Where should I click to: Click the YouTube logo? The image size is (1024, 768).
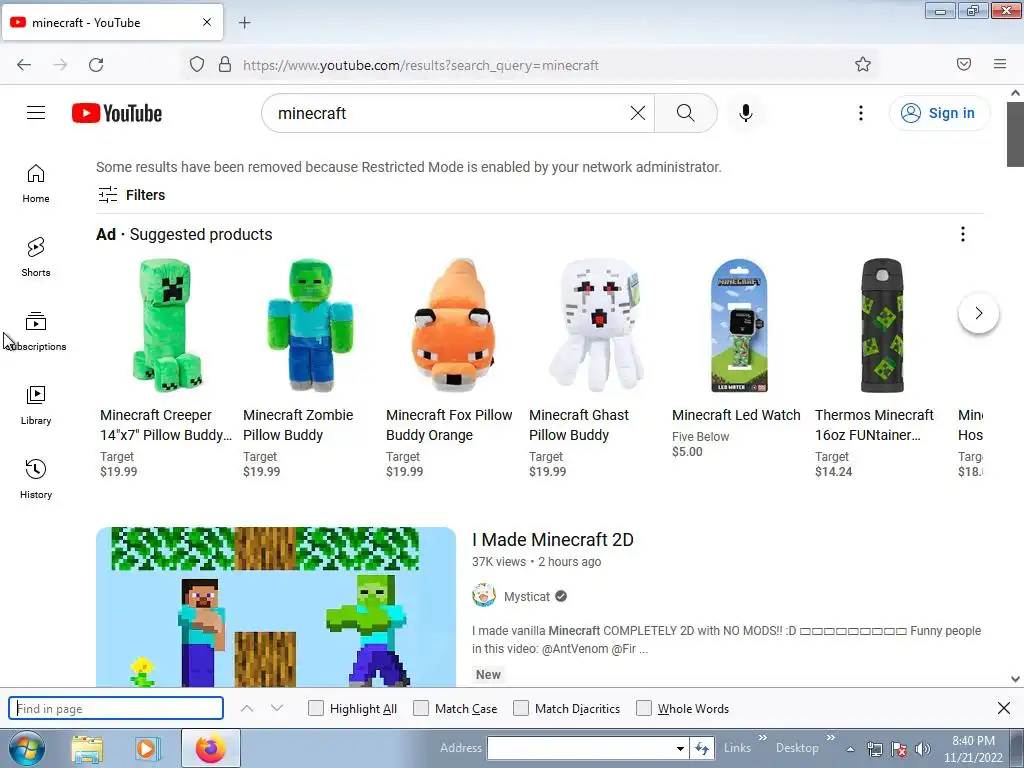pyautogui.click(x=117, y=113)
